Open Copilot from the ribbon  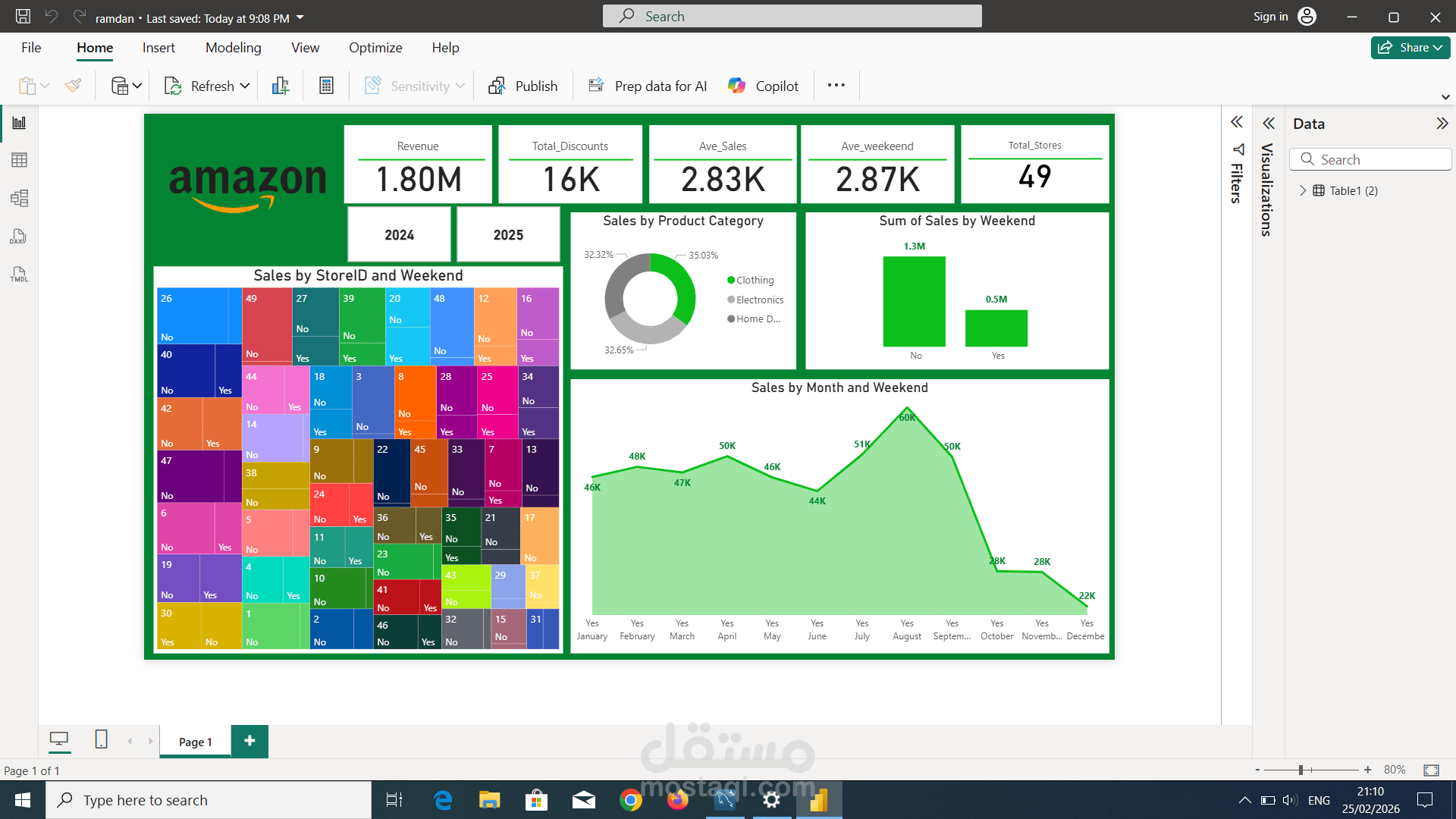point(763,86)
